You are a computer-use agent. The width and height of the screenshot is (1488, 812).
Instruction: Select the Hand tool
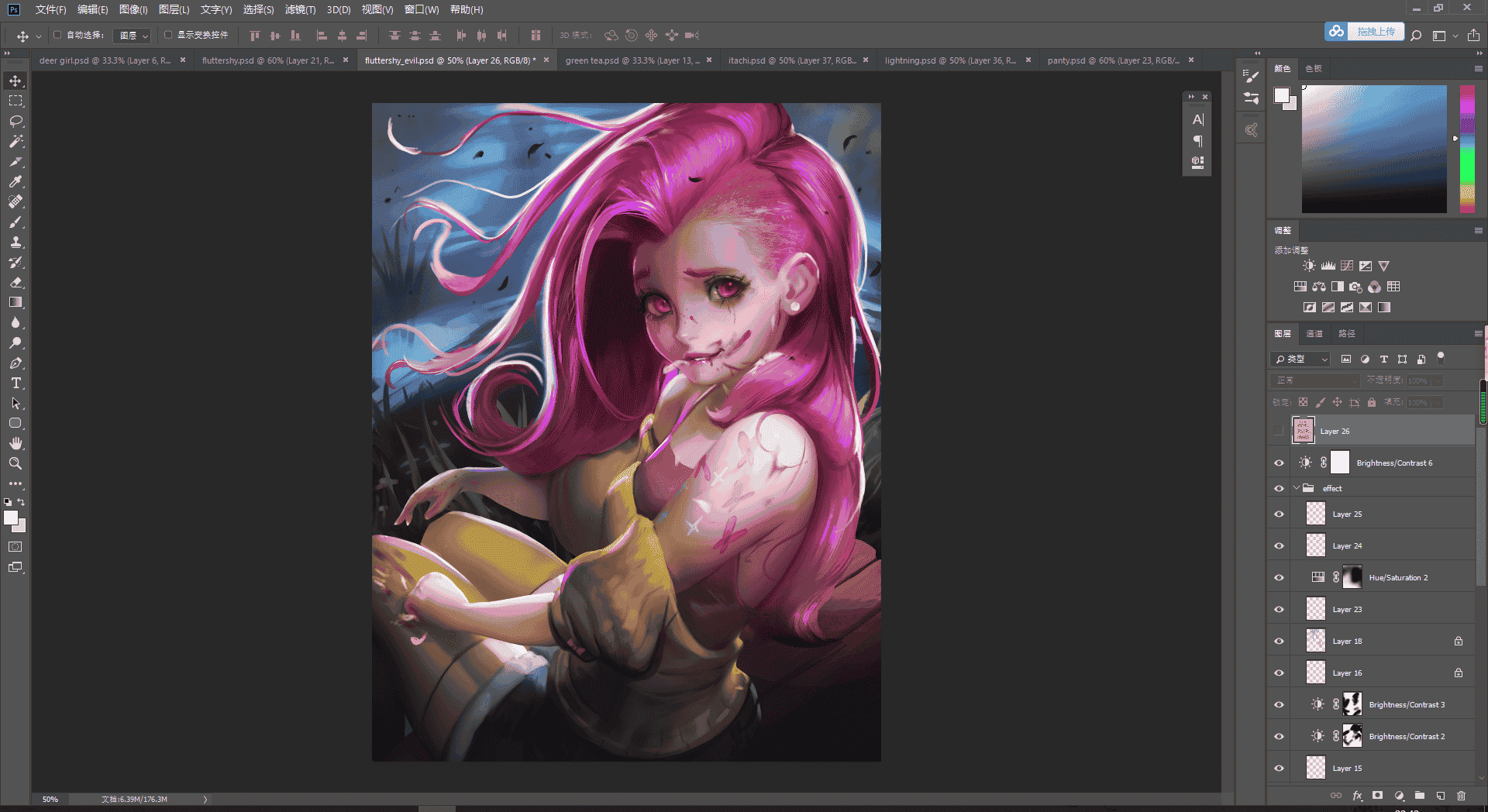coord(15,443)
